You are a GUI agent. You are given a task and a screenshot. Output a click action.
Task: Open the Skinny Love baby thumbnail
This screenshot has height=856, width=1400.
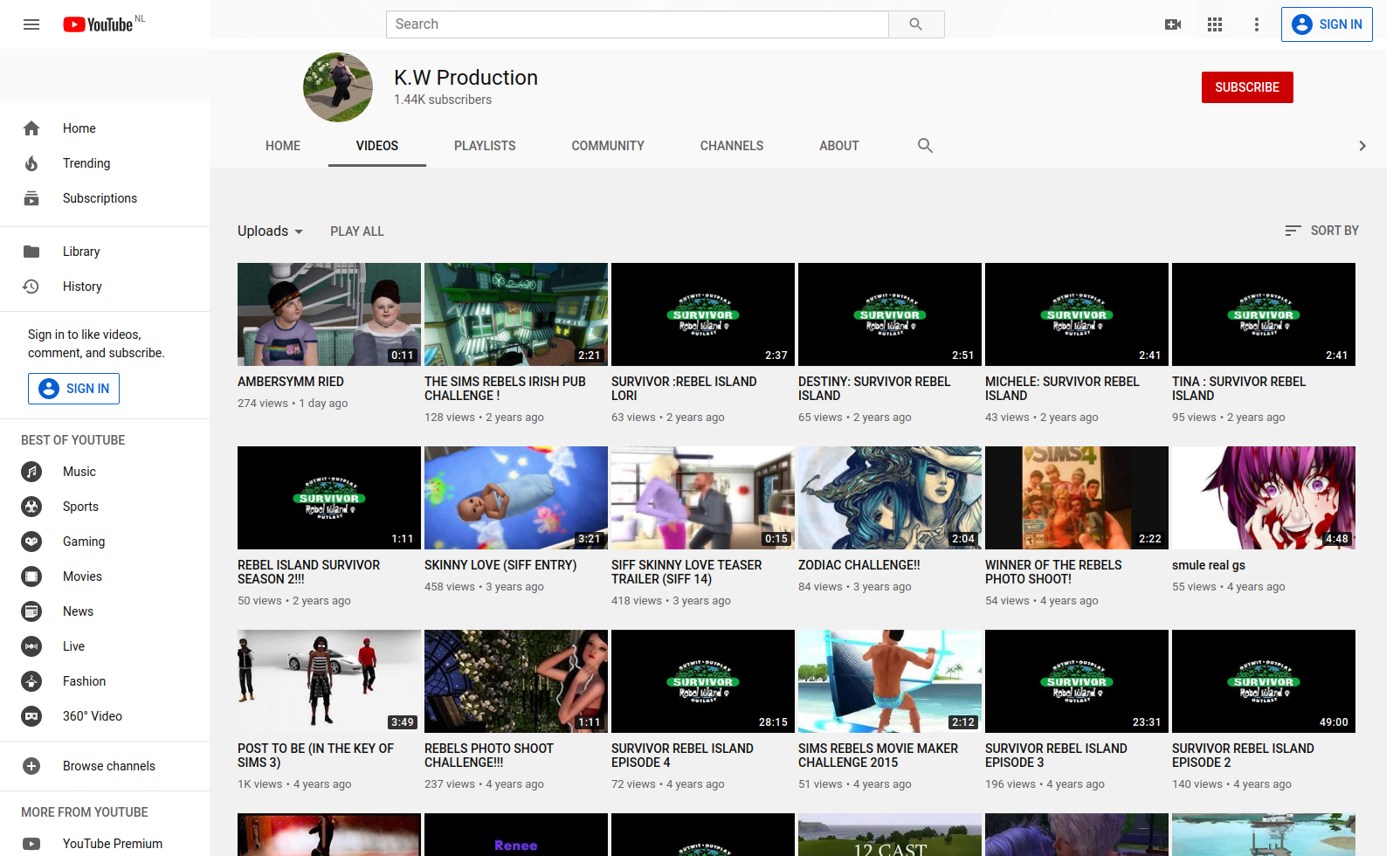[516, 498]
